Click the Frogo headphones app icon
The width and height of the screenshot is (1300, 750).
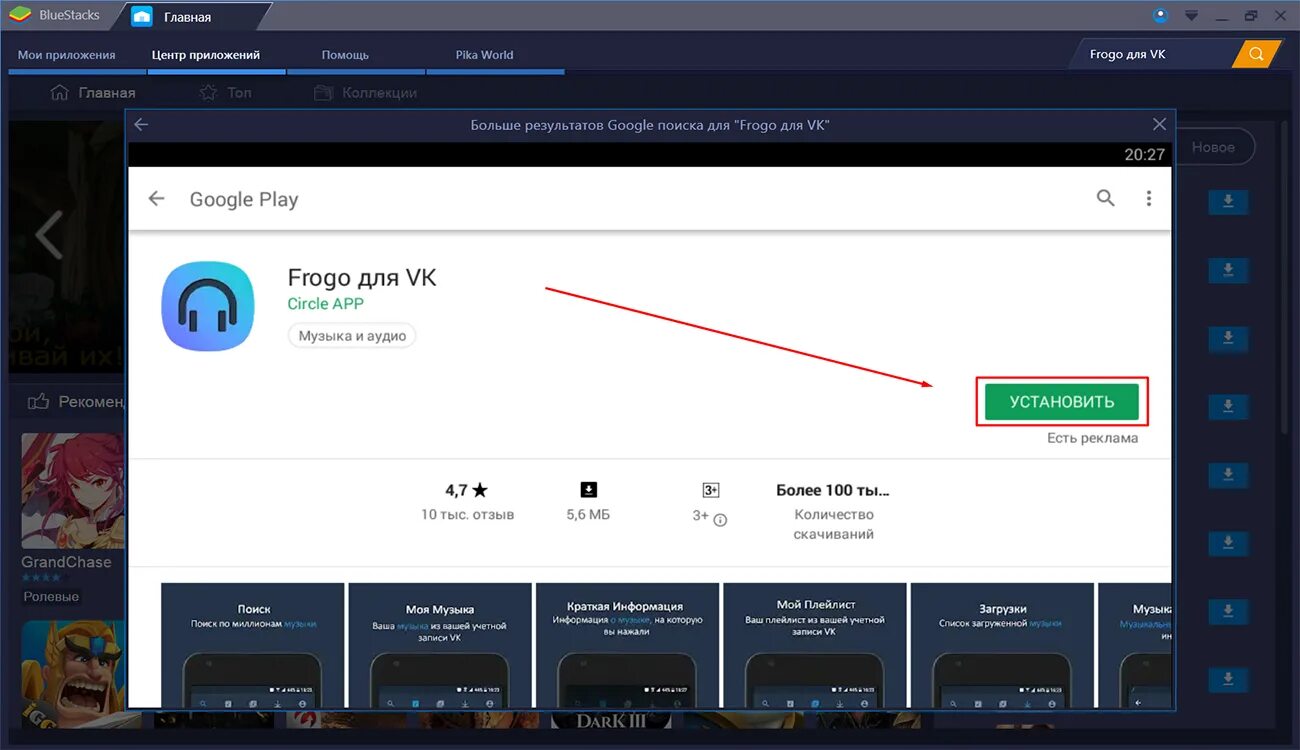(x=208, y=307)
